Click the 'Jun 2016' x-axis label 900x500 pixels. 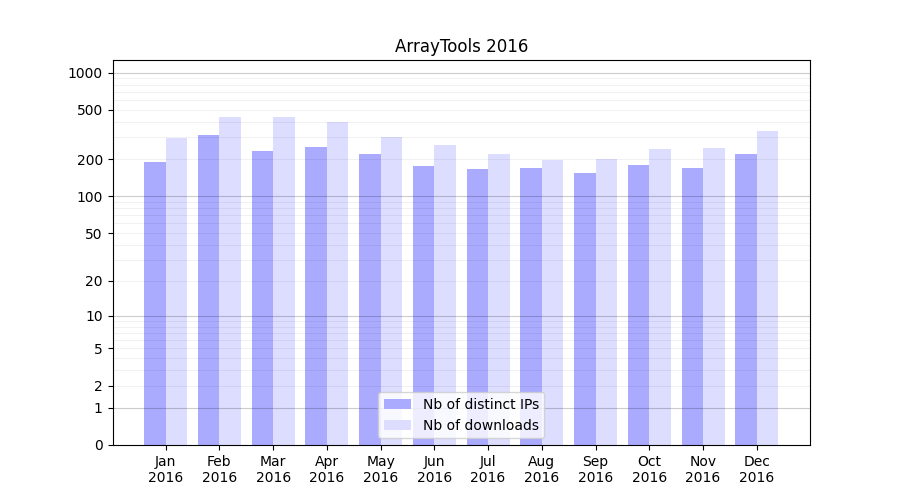pos(434,469)
